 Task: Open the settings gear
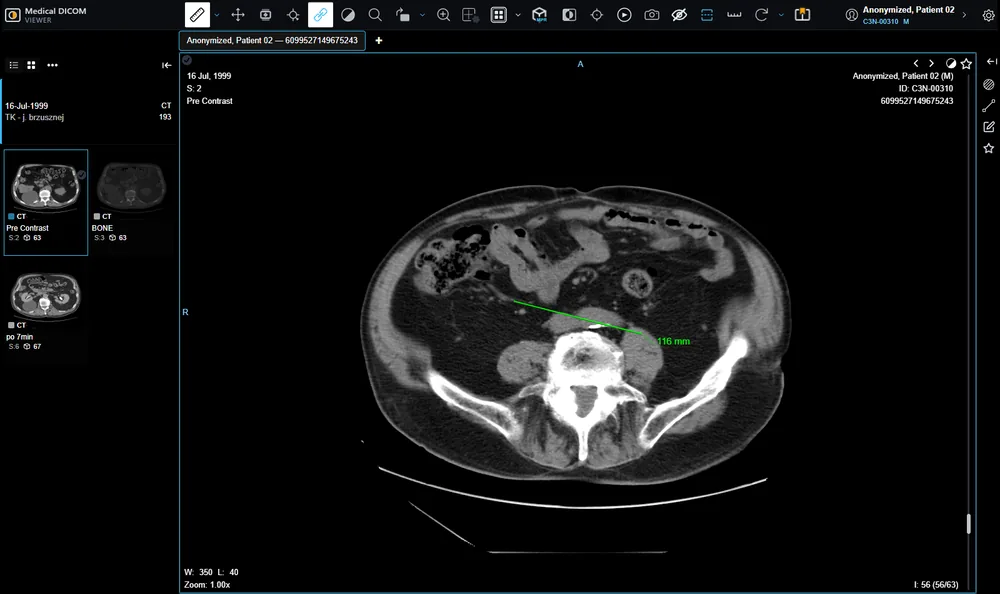(988, 15)
